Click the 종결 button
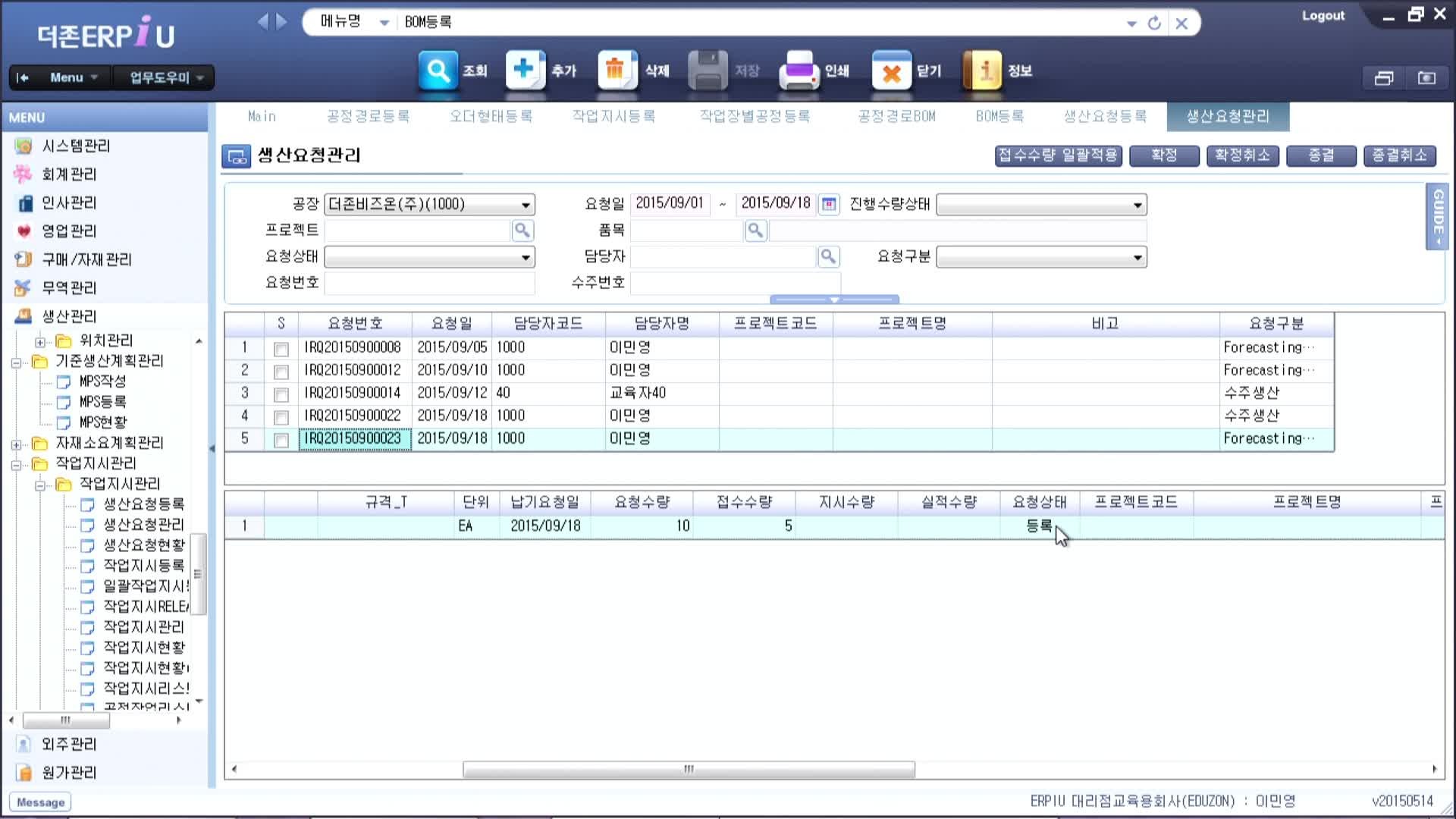Viewport: 1456px width, 819px height. [x=1321, y=155]
